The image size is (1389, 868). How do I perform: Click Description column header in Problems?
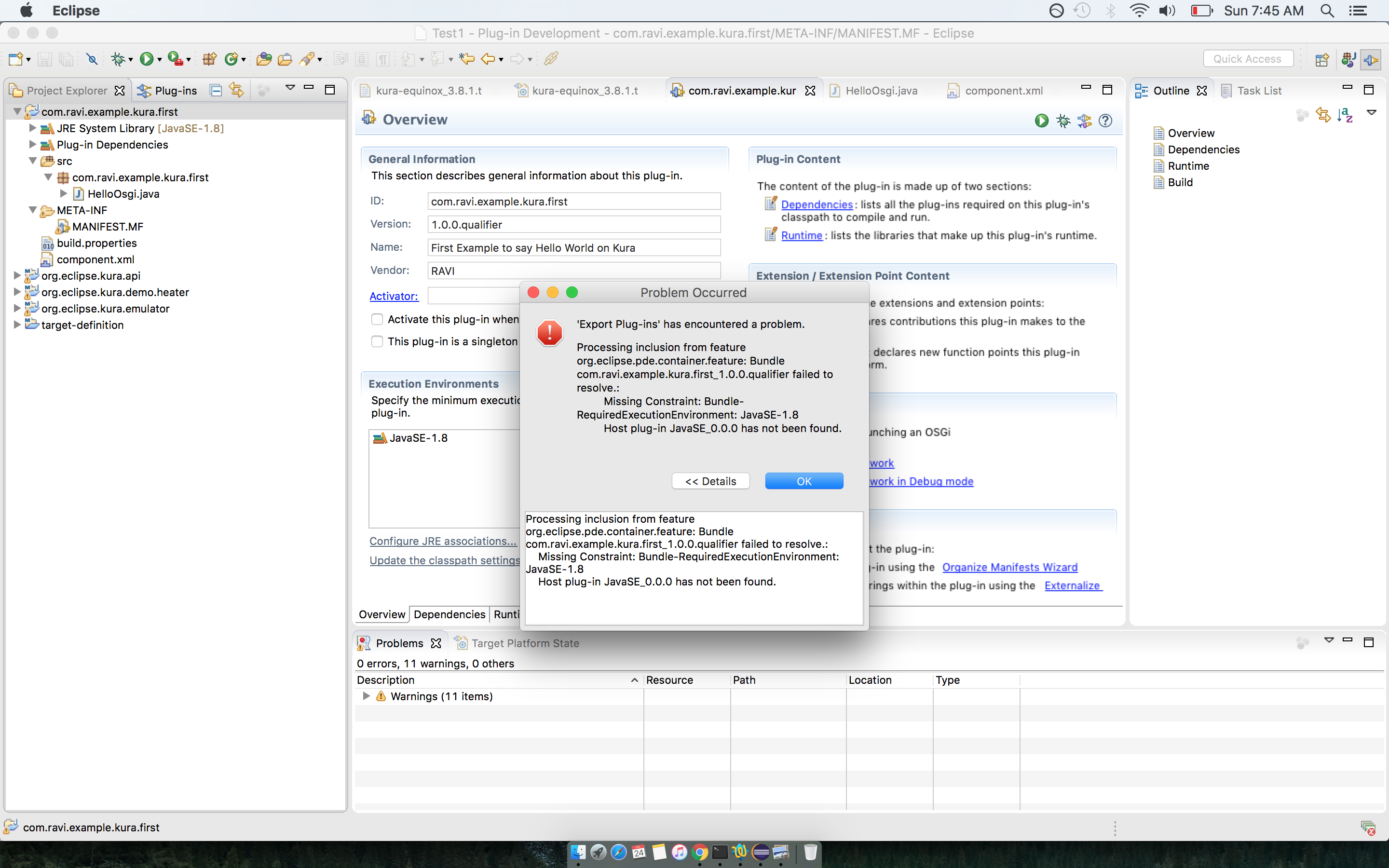coord(498,680)
